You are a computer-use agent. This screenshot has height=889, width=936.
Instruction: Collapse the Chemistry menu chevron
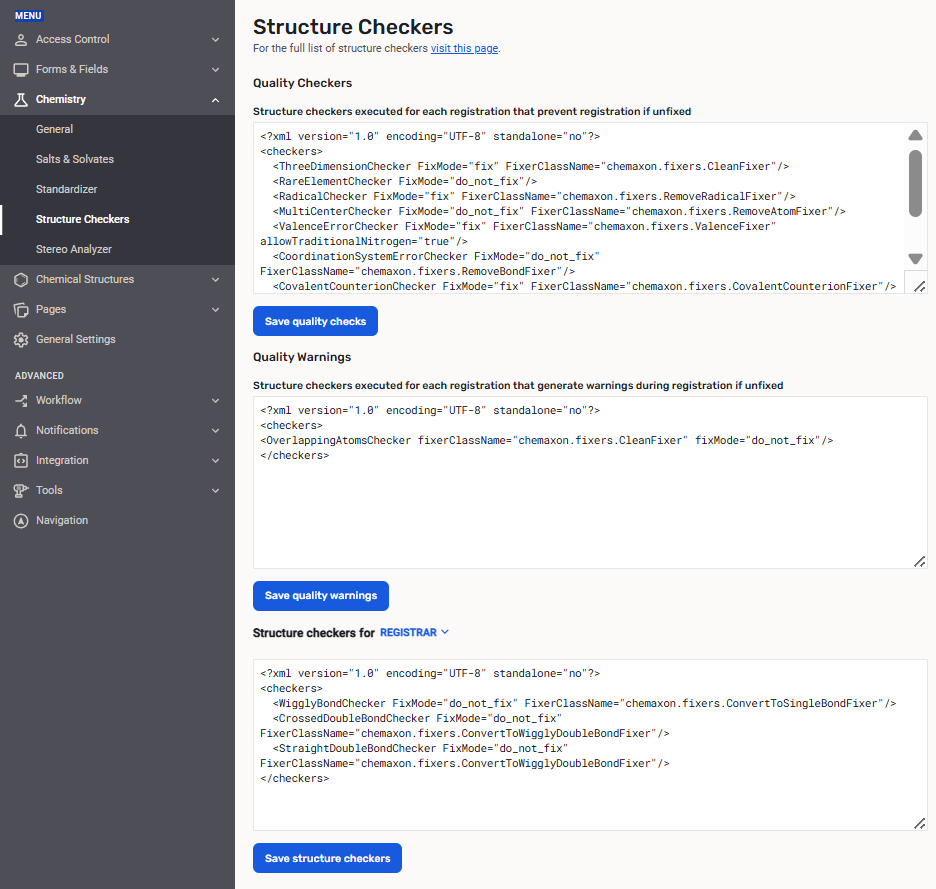(215, 100)
